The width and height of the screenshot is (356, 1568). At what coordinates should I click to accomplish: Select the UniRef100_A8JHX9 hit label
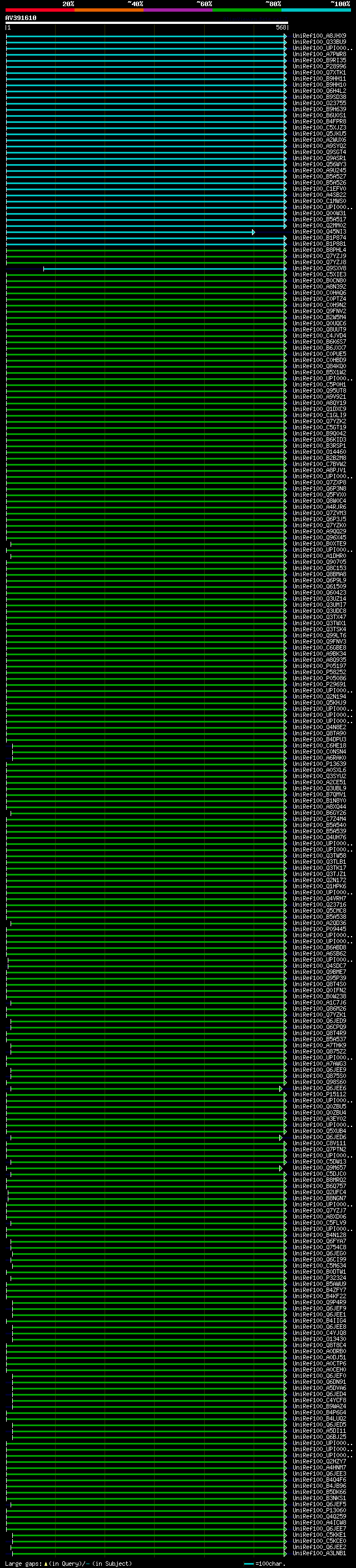tap(319, 36)
